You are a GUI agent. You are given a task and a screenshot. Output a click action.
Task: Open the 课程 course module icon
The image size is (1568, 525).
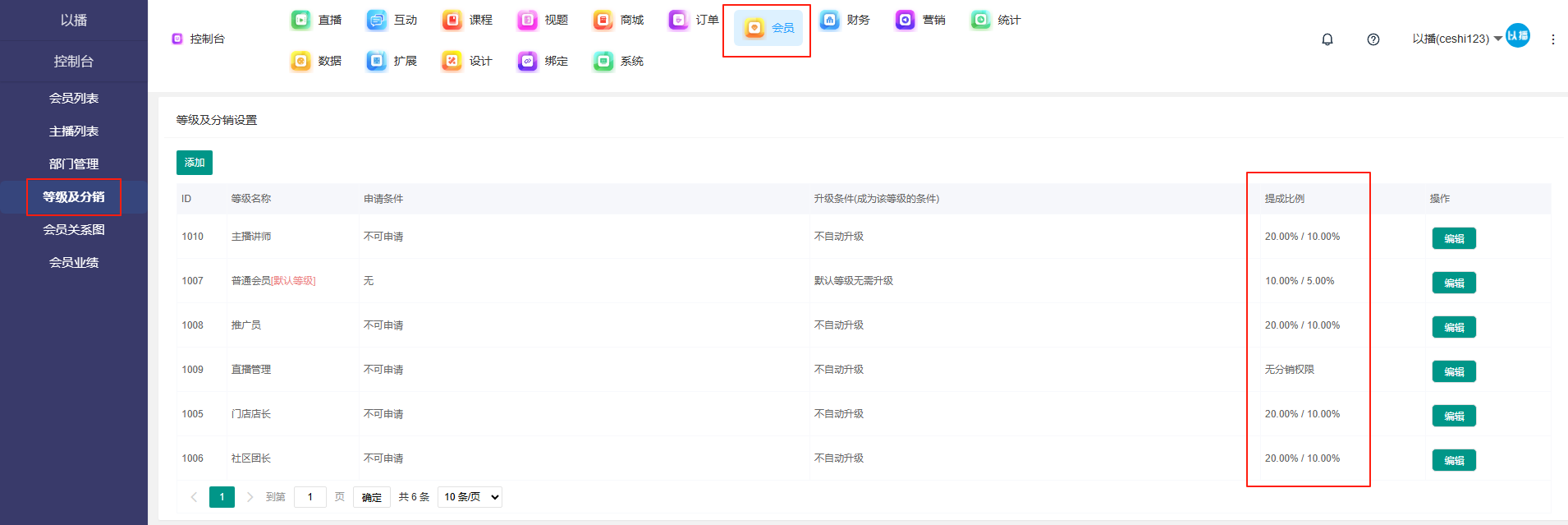(x=452, y=20)
